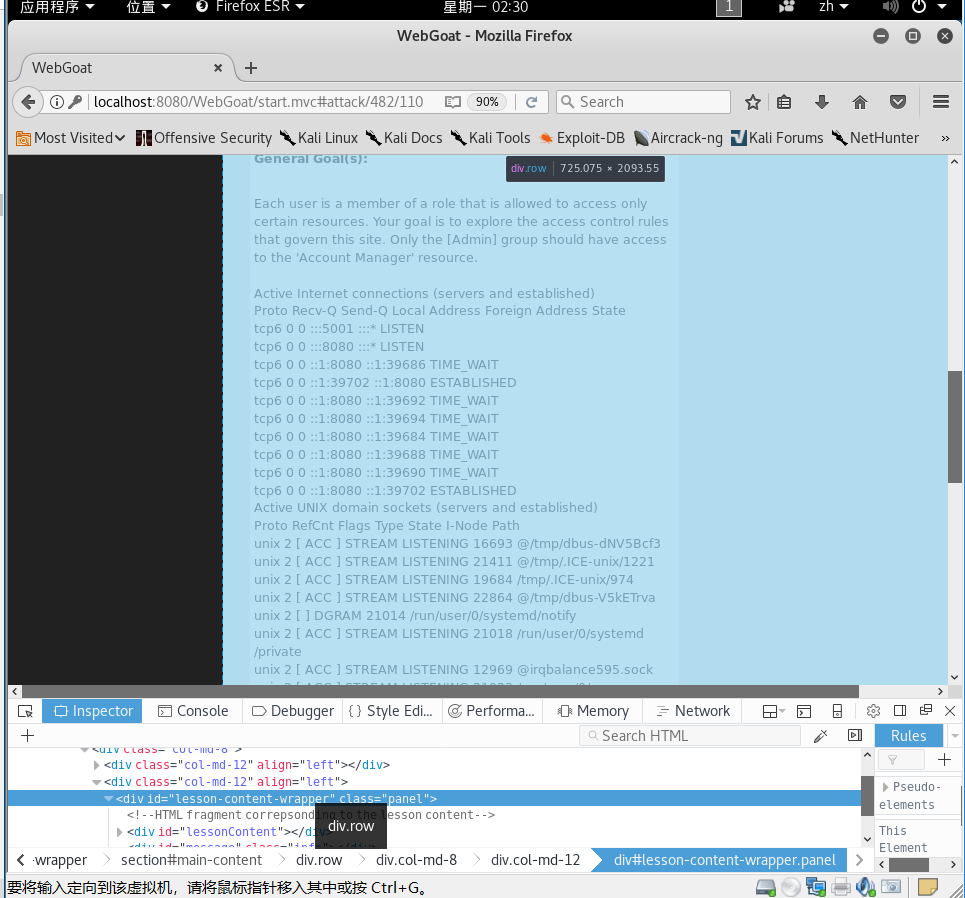Expand the lessonContent div node
The image size is (965, 898).
[x=119, y=832]
